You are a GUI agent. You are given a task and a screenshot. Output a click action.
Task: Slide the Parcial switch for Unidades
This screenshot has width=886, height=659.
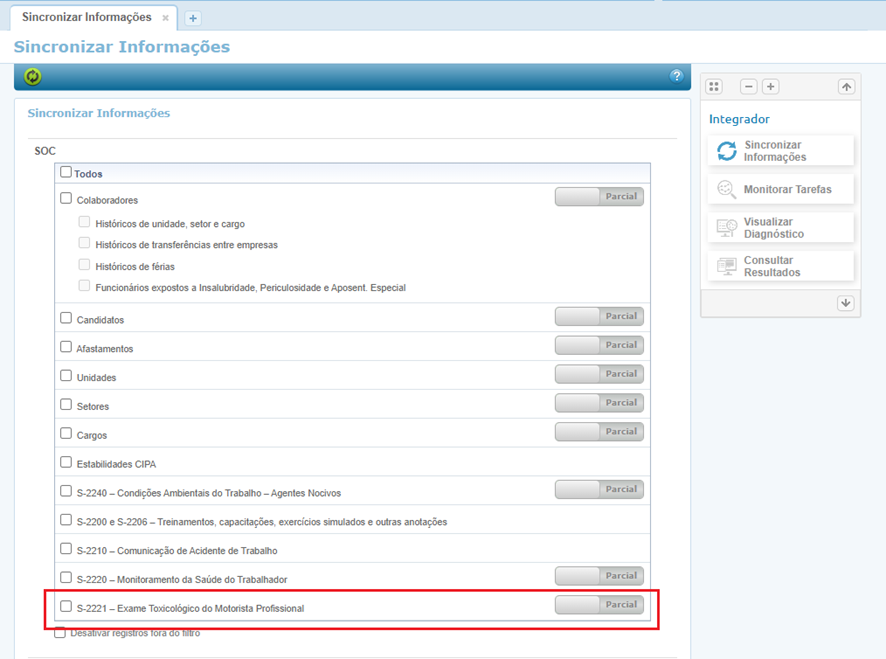pyautogui.click(x=599, y=374)
